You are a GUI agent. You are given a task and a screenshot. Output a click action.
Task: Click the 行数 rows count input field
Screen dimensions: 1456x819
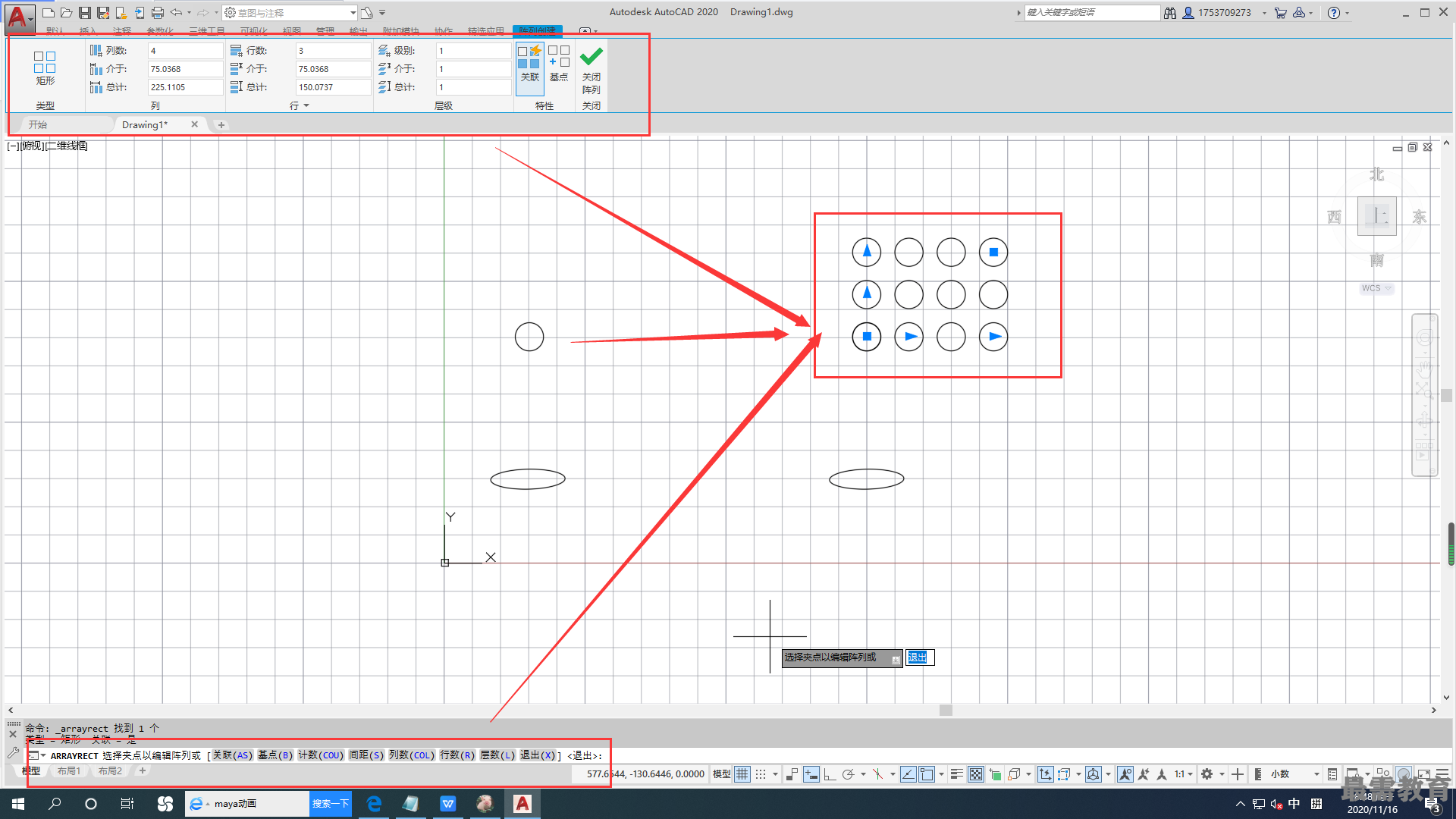click(x=333, y=51)
